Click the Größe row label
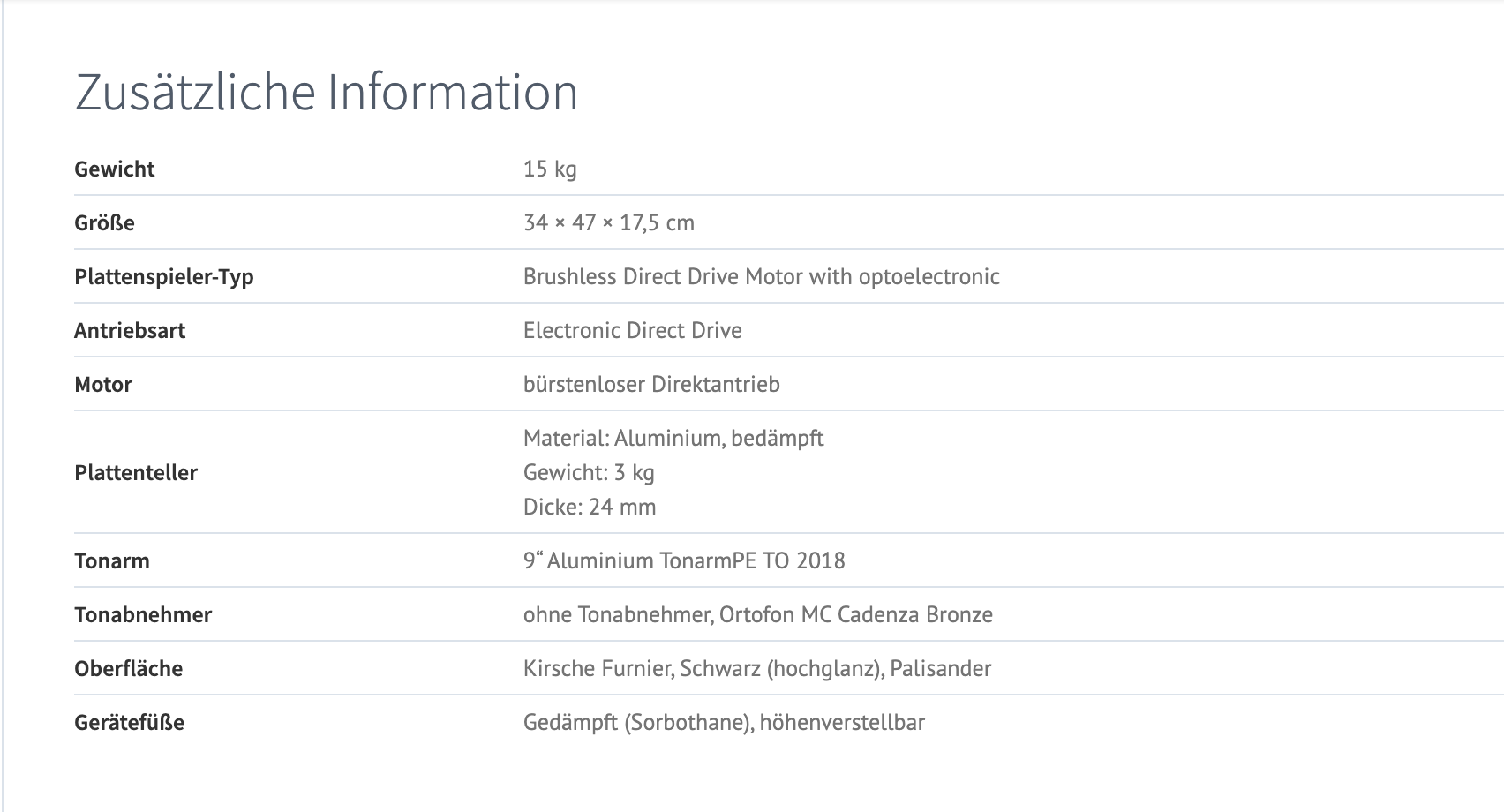The height and width of the screenshot is (812, 1504). pos(104,223)
